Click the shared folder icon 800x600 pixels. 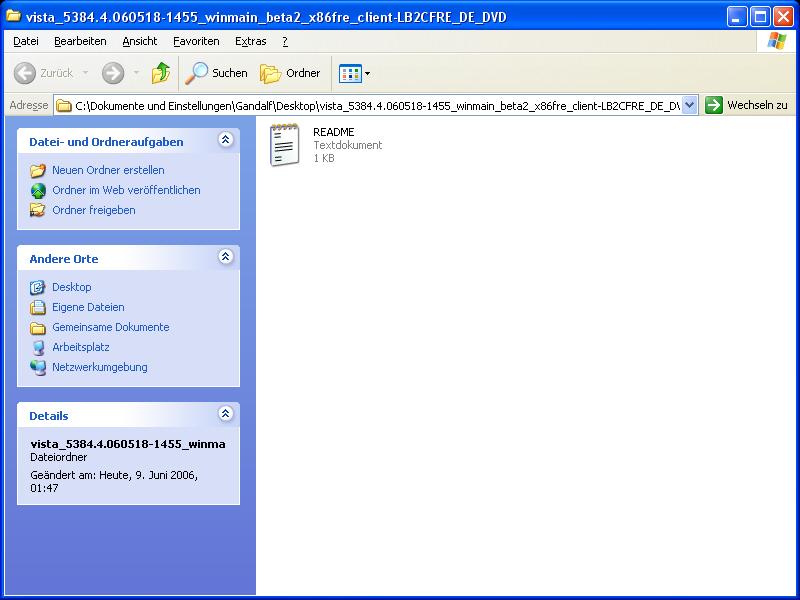pyautogui.click(x=38, y=210)
